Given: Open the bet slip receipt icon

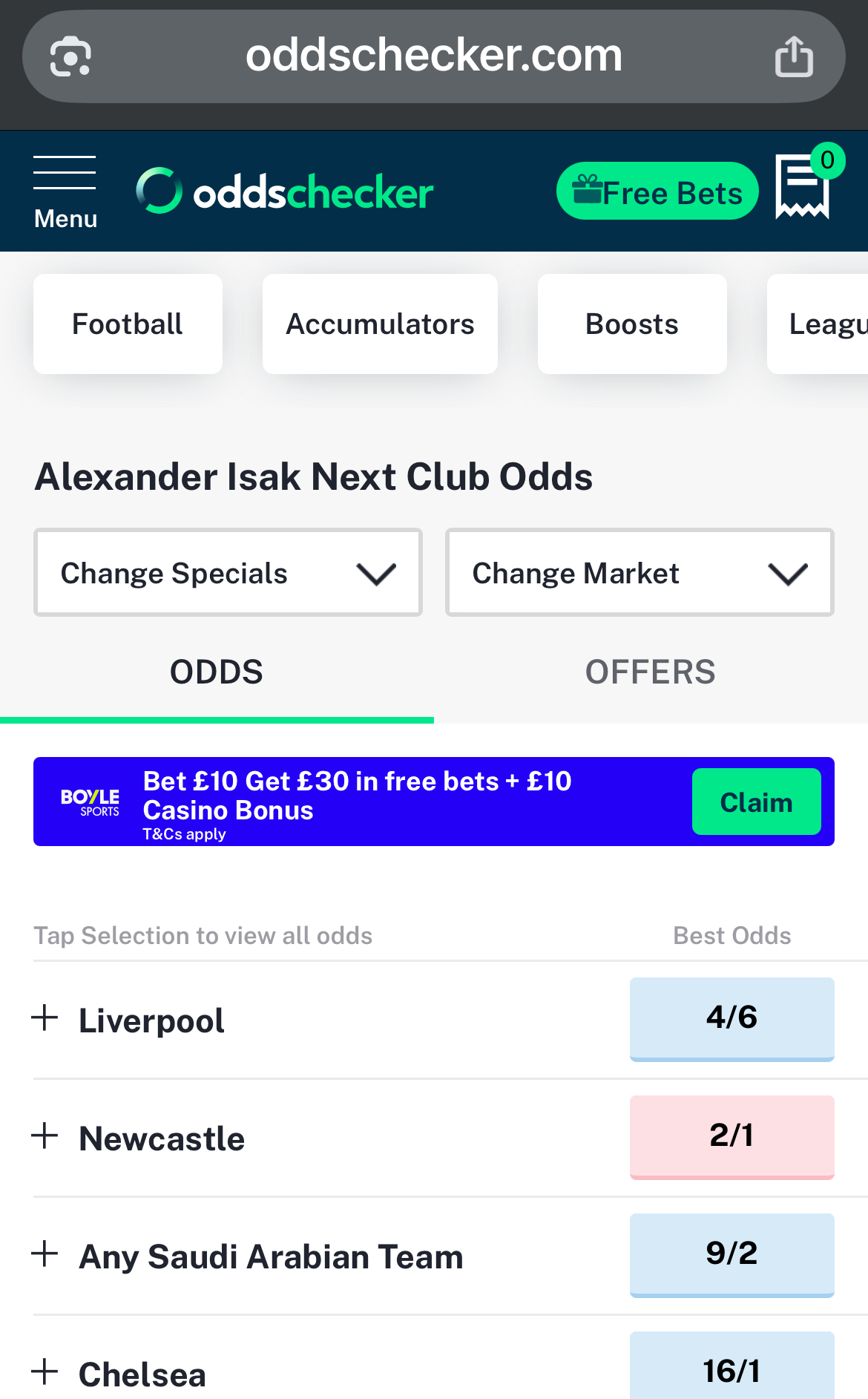Looking at the screenshot, I should click(802, 186).
